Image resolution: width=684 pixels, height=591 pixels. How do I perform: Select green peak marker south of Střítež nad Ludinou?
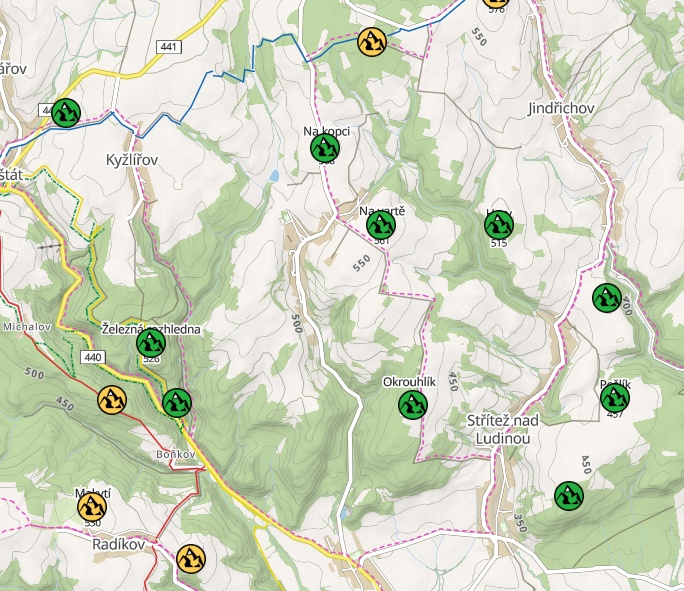click(x=568, y=495)
